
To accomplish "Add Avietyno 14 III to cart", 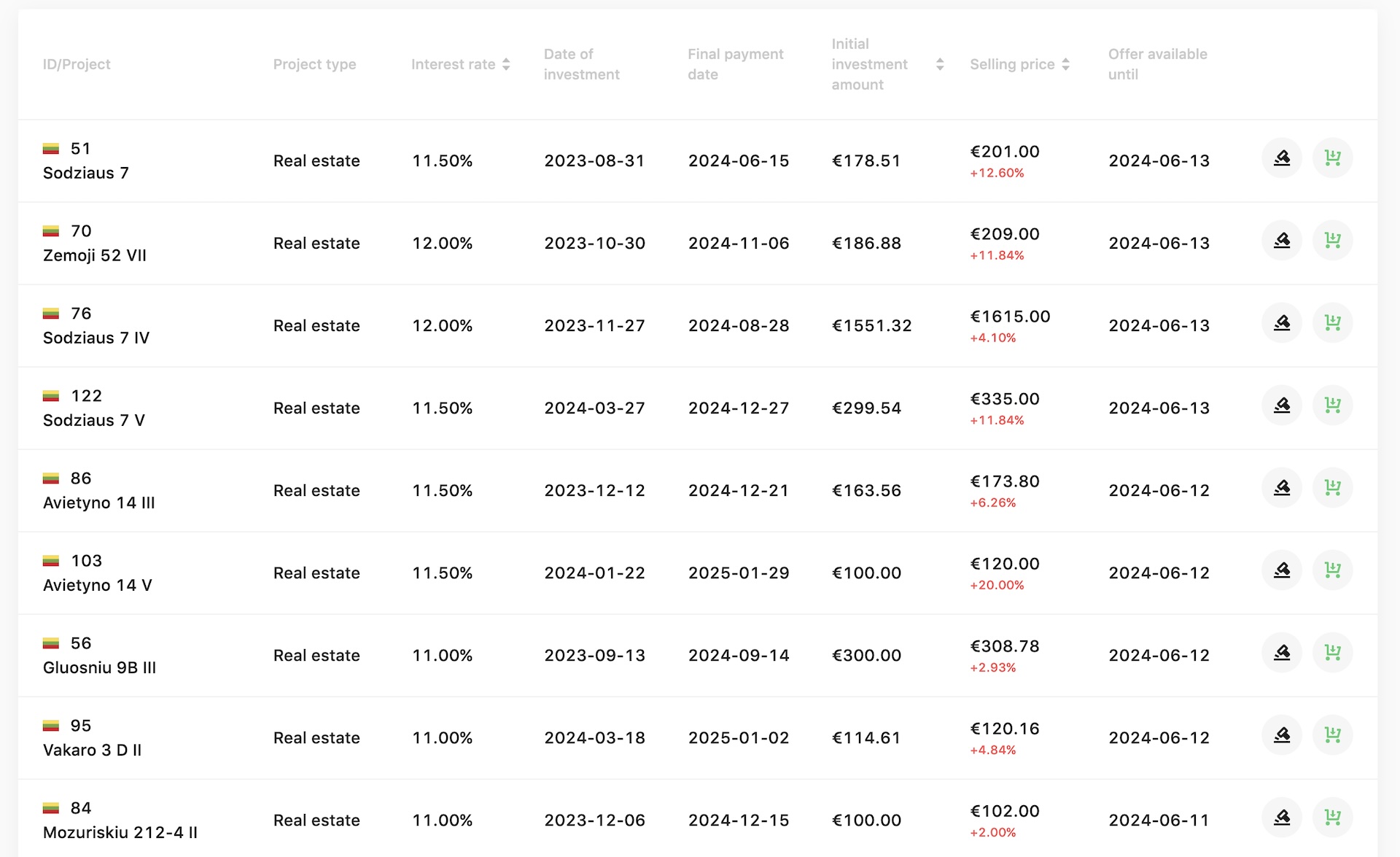I will (1332, 488).
